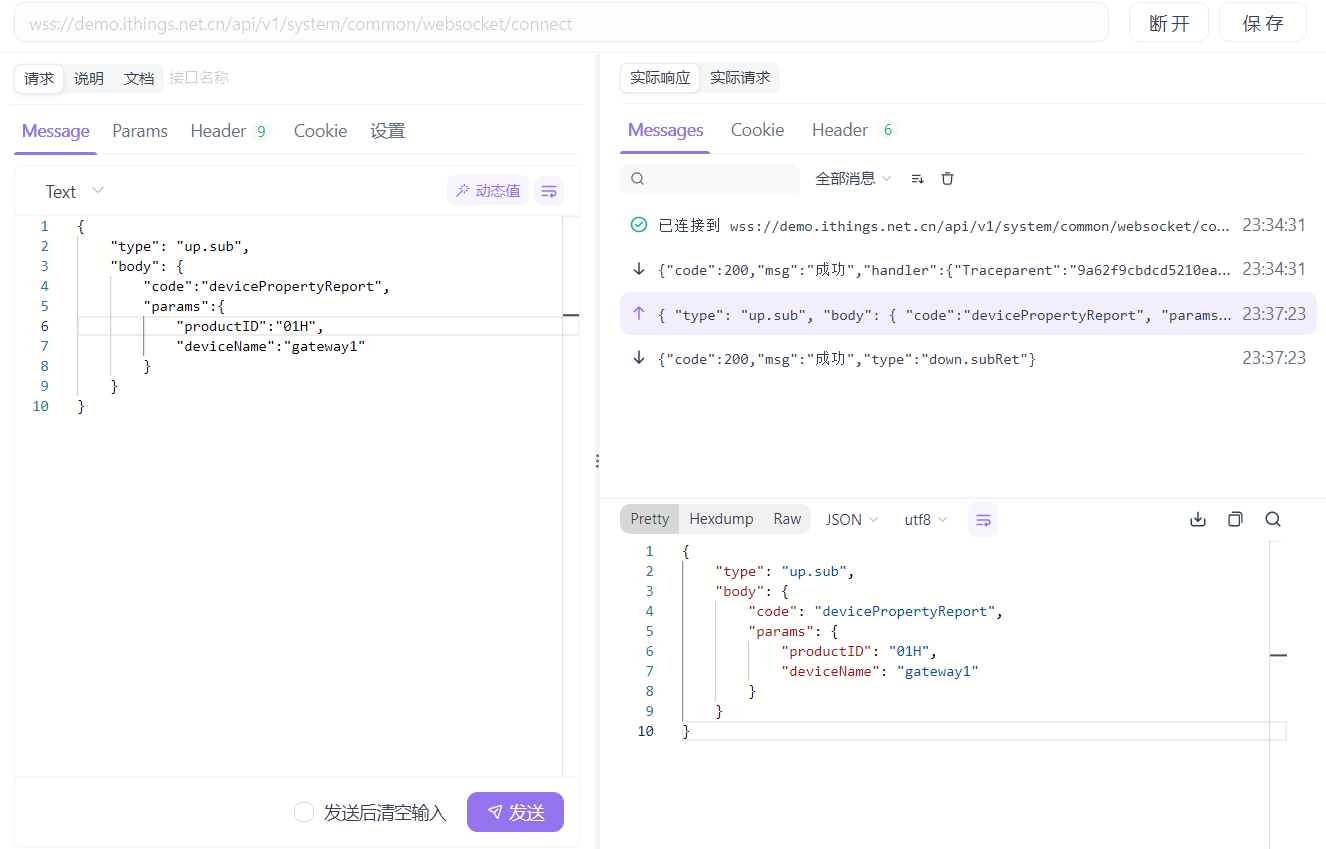This screenshot has height=849, width=1326.
Task: Click the search icon in messages filter box
Action: [x=638, y=179]
